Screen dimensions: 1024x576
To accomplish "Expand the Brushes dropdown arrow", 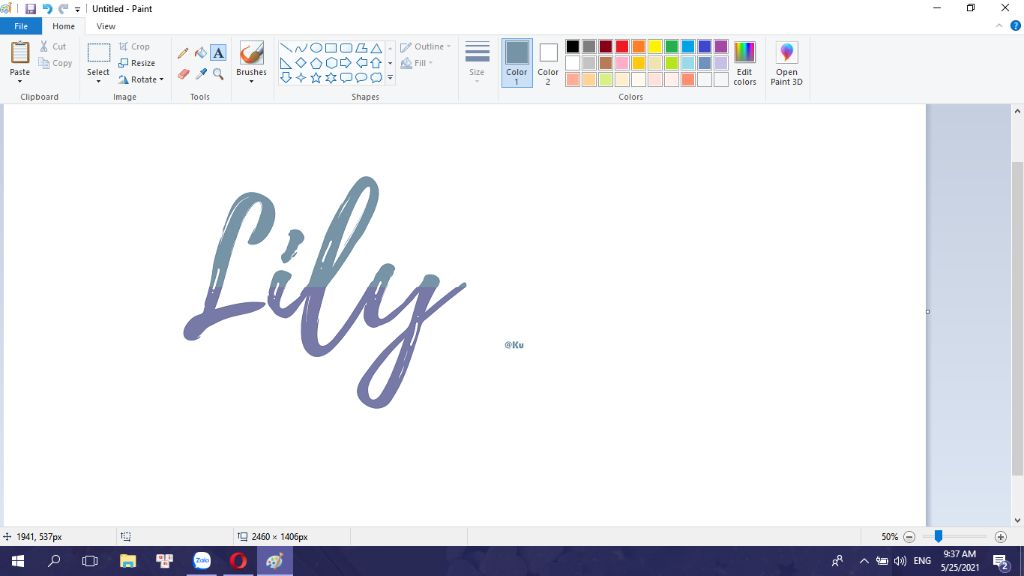I will (251, 81).
